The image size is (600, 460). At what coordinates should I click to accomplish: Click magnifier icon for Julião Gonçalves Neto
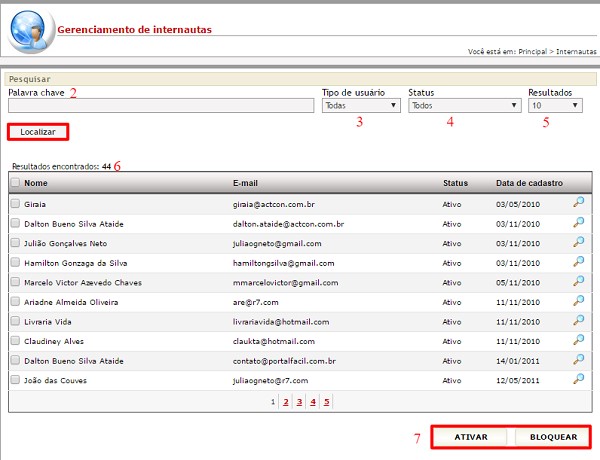coord(579,241)
